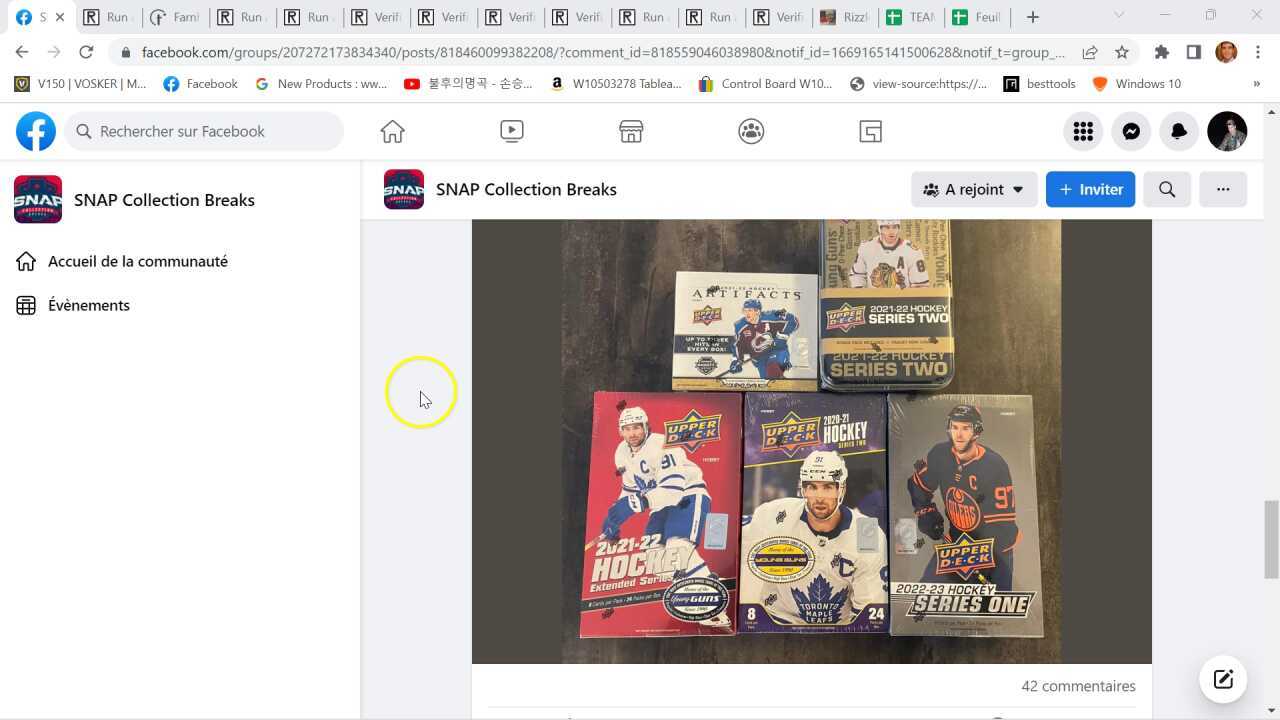The width and height of the screenshot is (1280, 720).
Task: Open the group's more options button
Action: [x=1223, y=189]
